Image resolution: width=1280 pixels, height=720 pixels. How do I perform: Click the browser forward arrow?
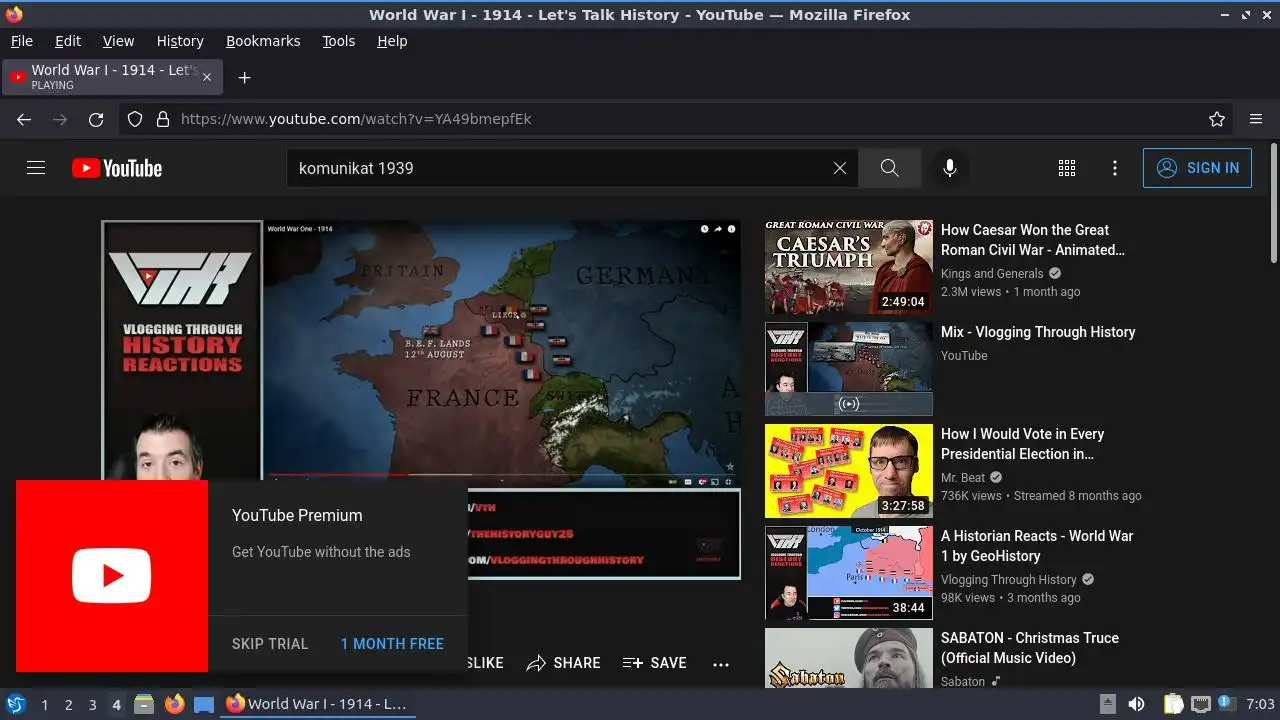(60, 119)
